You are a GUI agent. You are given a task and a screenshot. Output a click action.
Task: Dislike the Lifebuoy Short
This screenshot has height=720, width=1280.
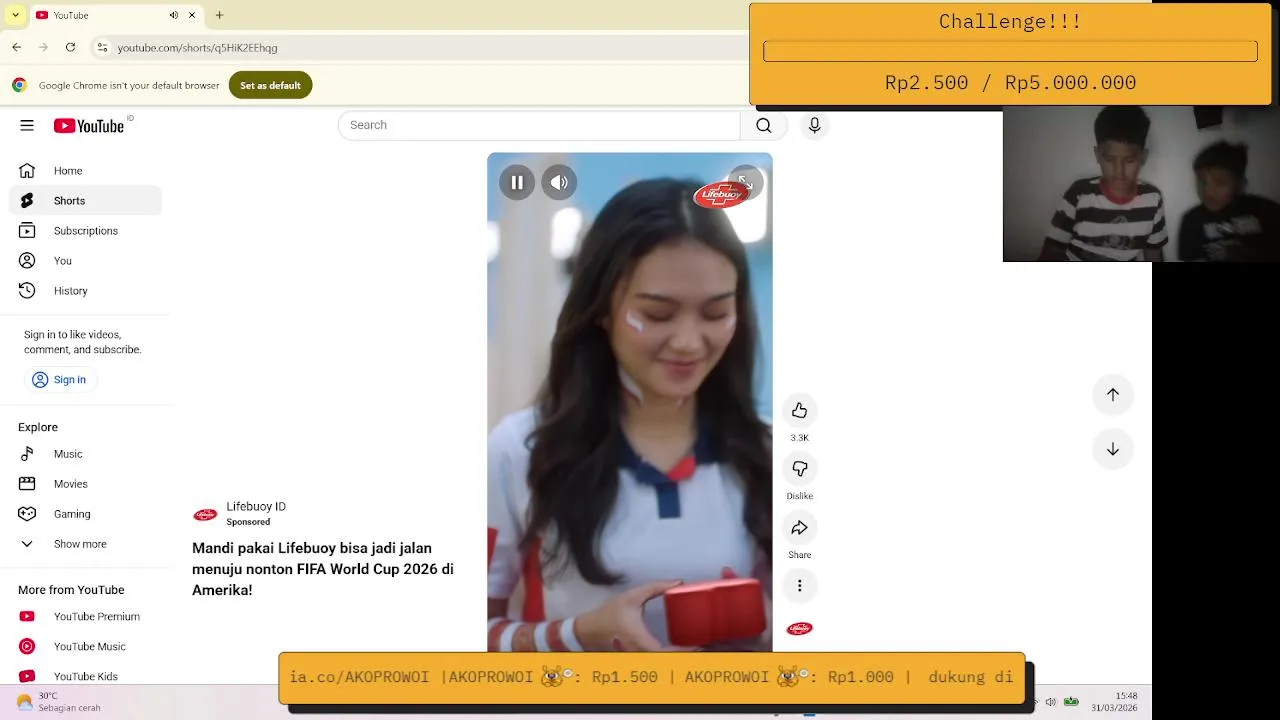tap(799, 469)
